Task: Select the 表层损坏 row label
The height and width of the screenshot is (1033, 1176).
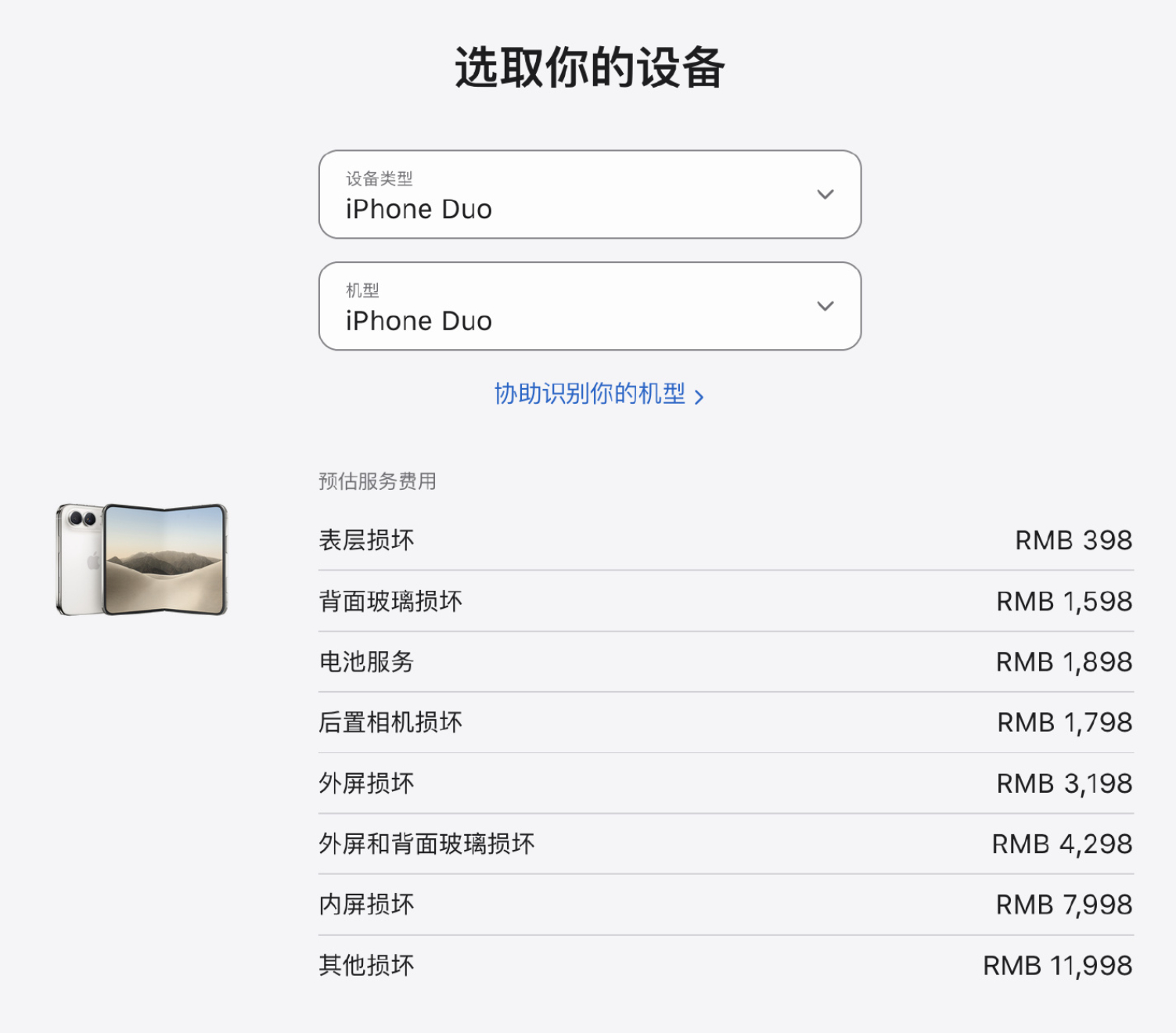Action: click(x=366, y=540)
